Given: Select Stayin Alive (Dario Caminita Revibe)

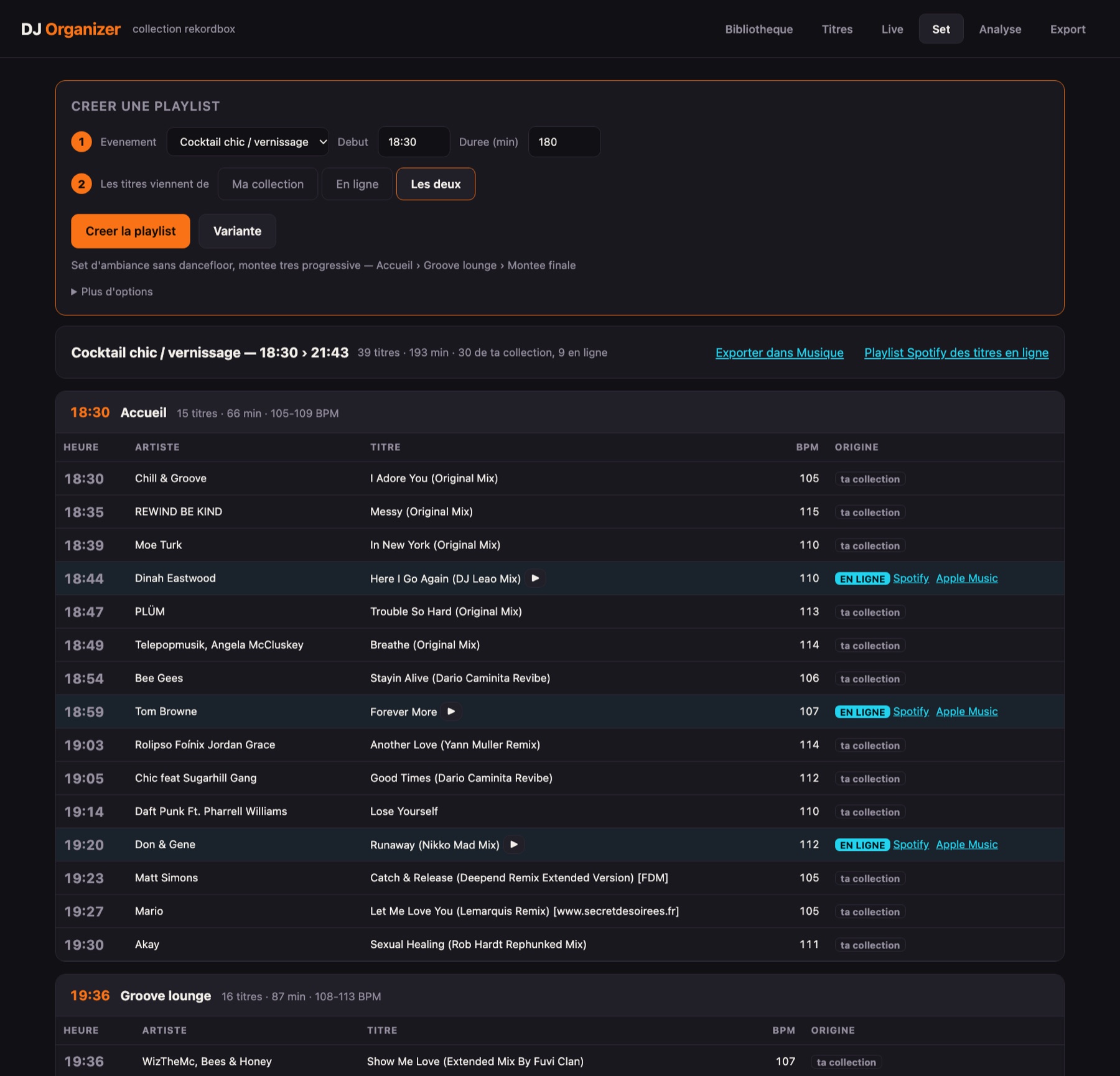Looking at the screenshot, I should point(460,678).
